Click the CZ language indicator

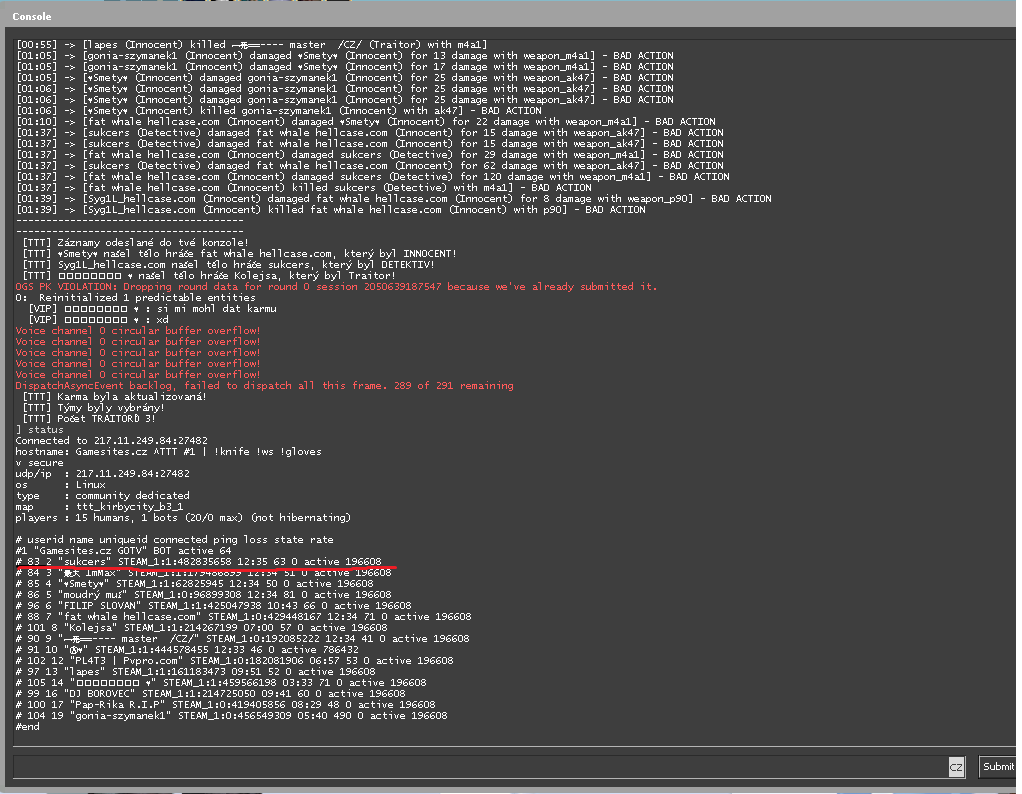(956, 767)
